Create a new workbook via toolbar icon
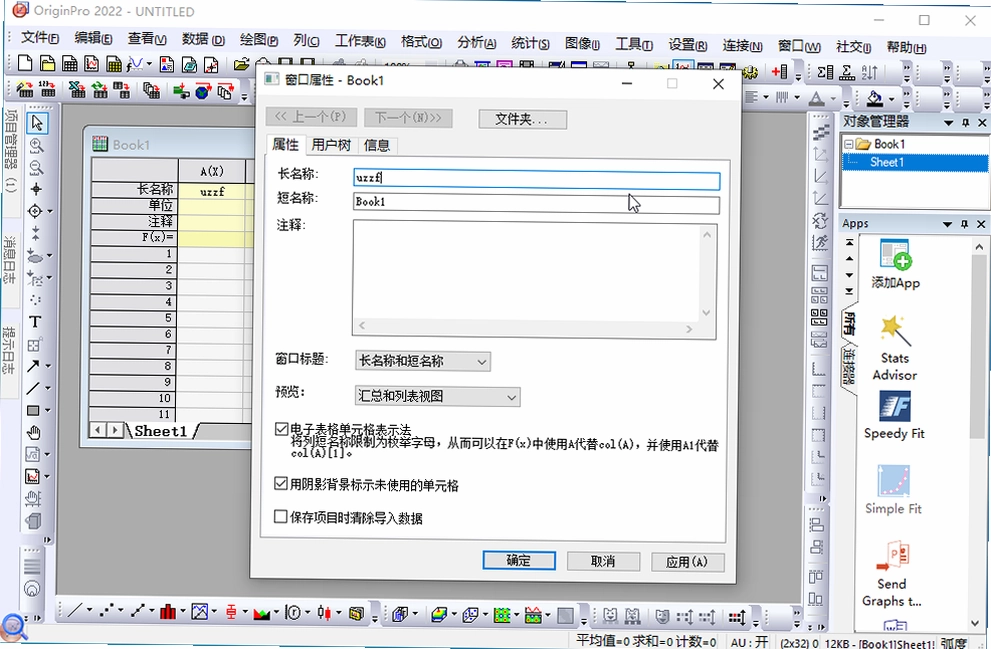The width and height of the screenshot is (991, 649). tap(70, 63)
